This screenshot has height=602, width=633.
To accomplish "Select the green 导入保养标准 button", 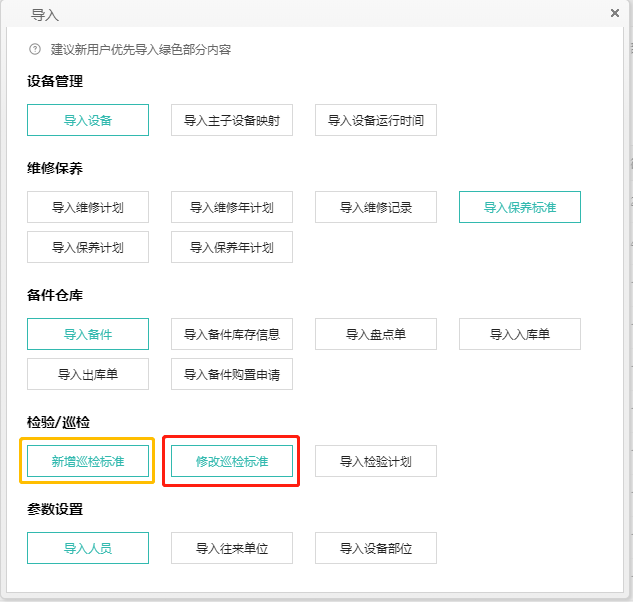I will [520, 207].
